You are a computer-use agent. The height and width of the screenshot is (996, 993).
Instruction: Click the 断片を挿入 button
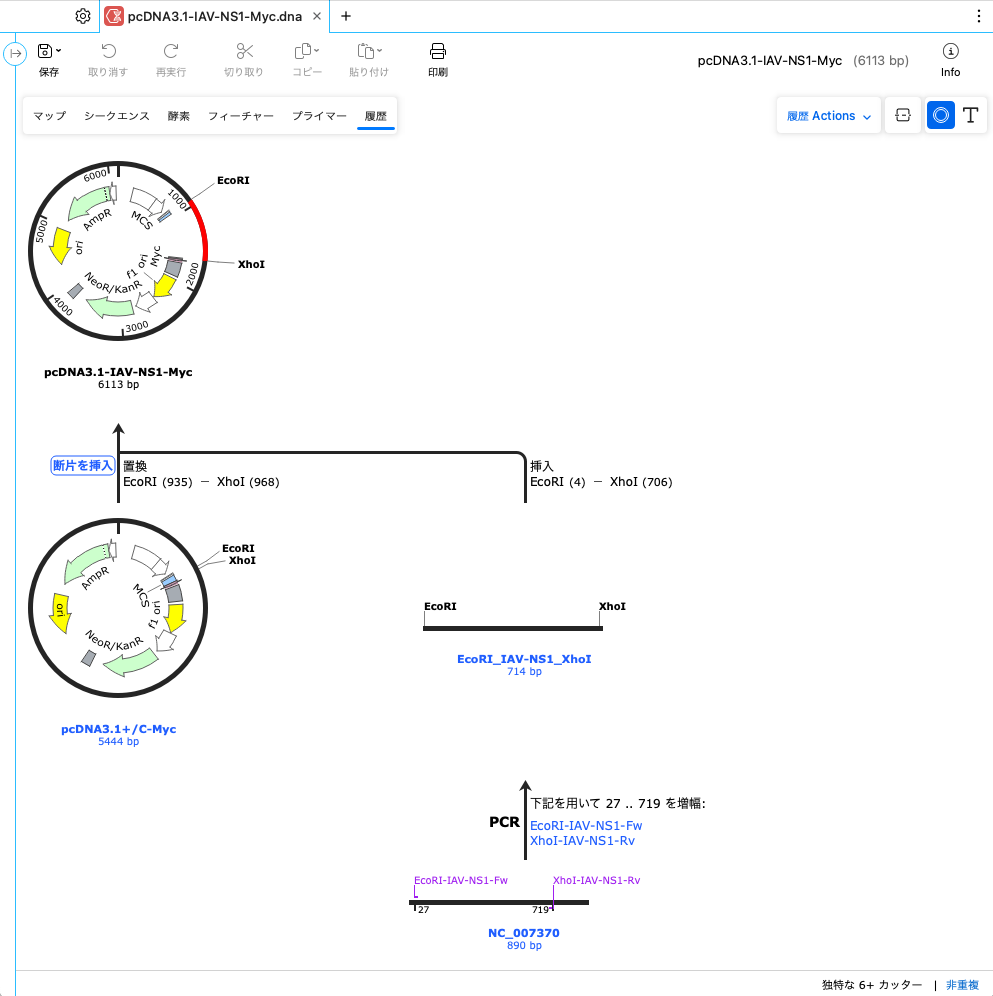click(82, 464)
